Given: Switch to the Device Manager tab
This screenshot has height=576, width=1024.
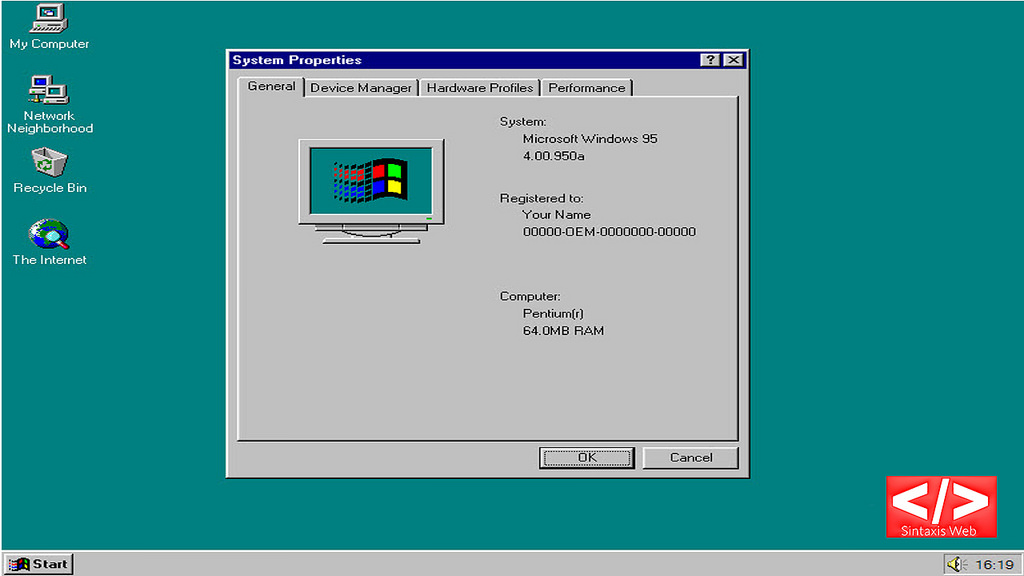Looking at the screenshot, I should [361, 88].
